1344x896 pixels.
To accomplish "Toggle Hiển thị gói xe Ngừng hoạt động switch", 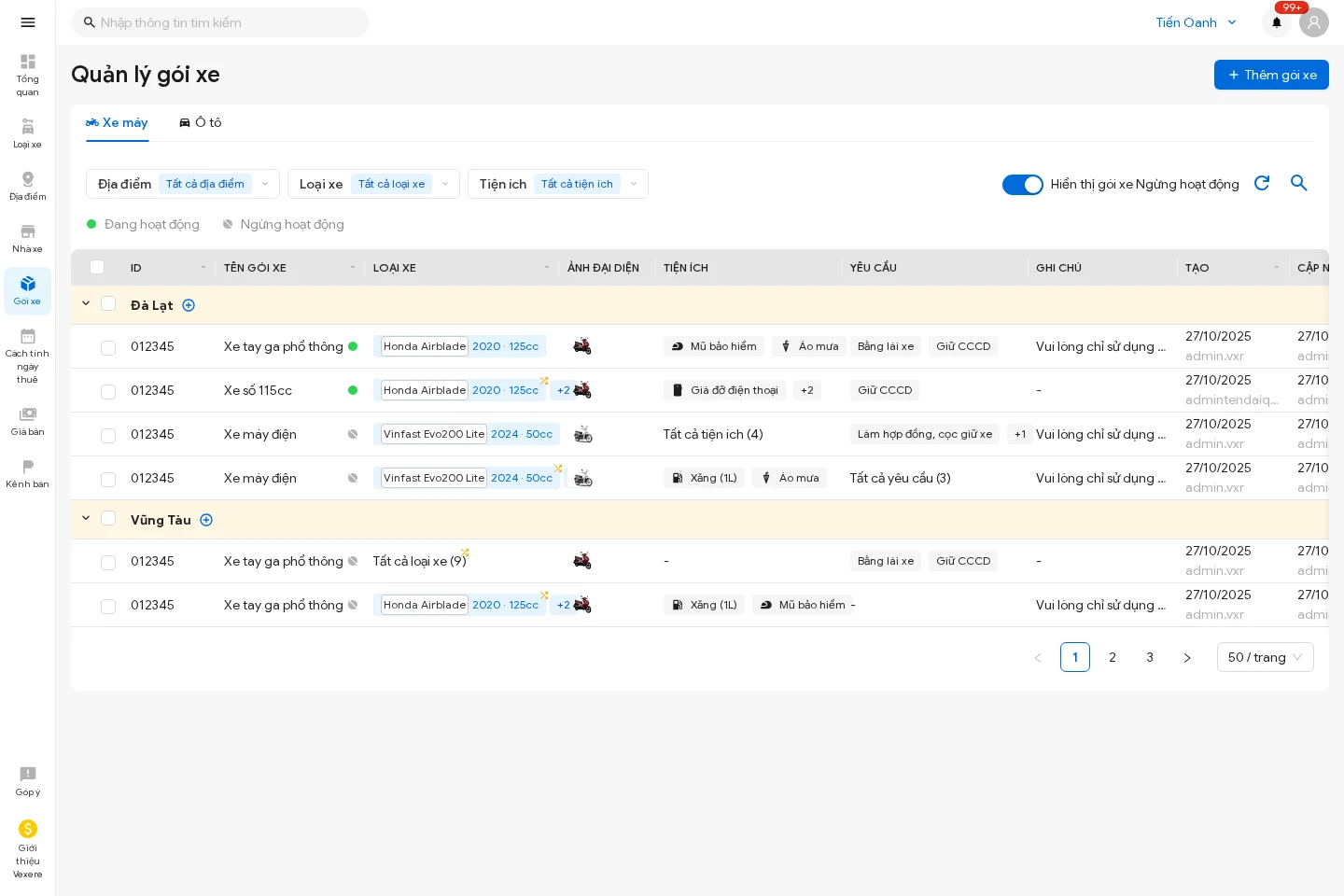I will click(x=1023, y=185).
